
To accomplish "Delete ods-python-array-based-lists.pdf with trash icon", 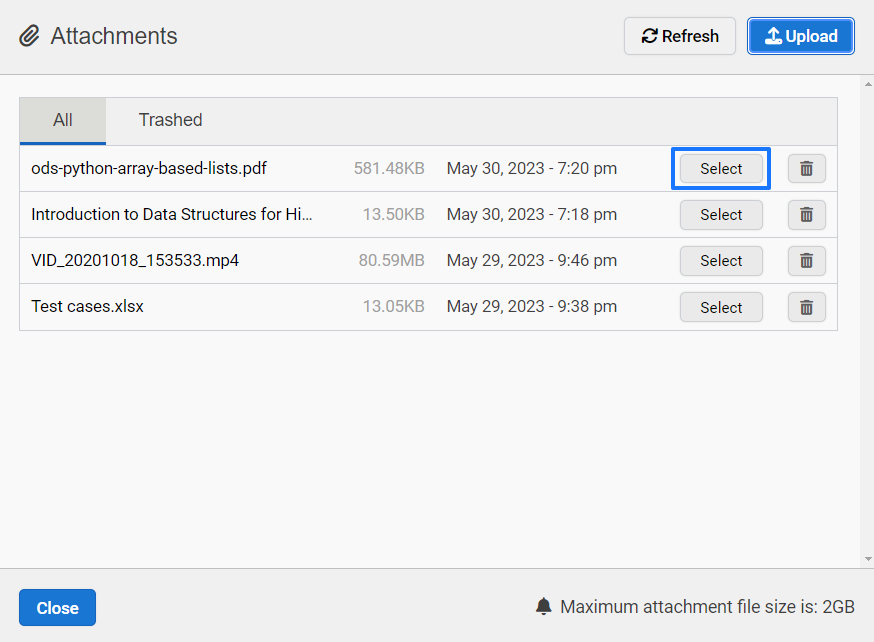I will pos(807,168).
